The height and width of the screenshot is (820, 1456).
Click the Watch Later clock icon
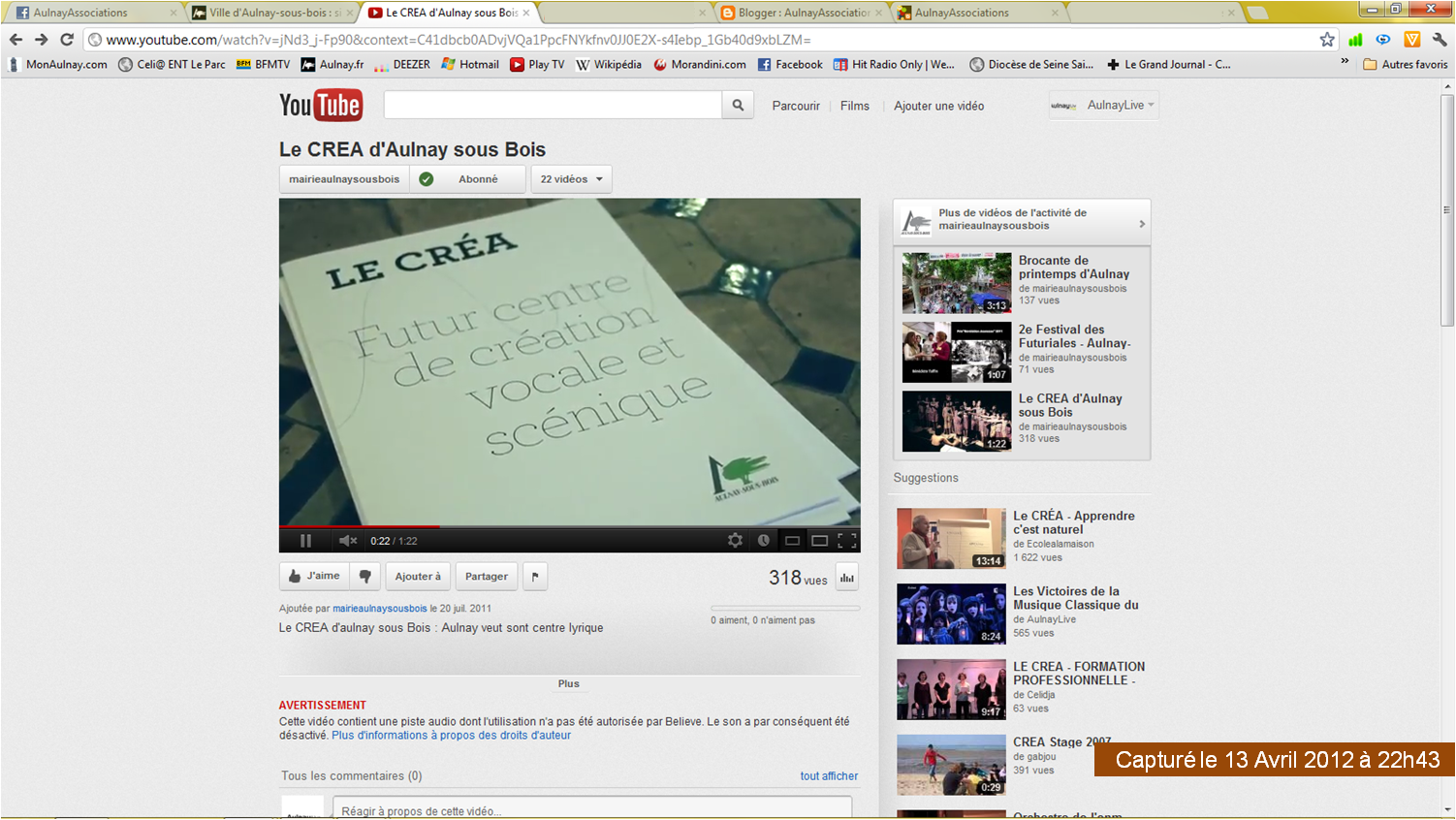(x=763, y=541)
